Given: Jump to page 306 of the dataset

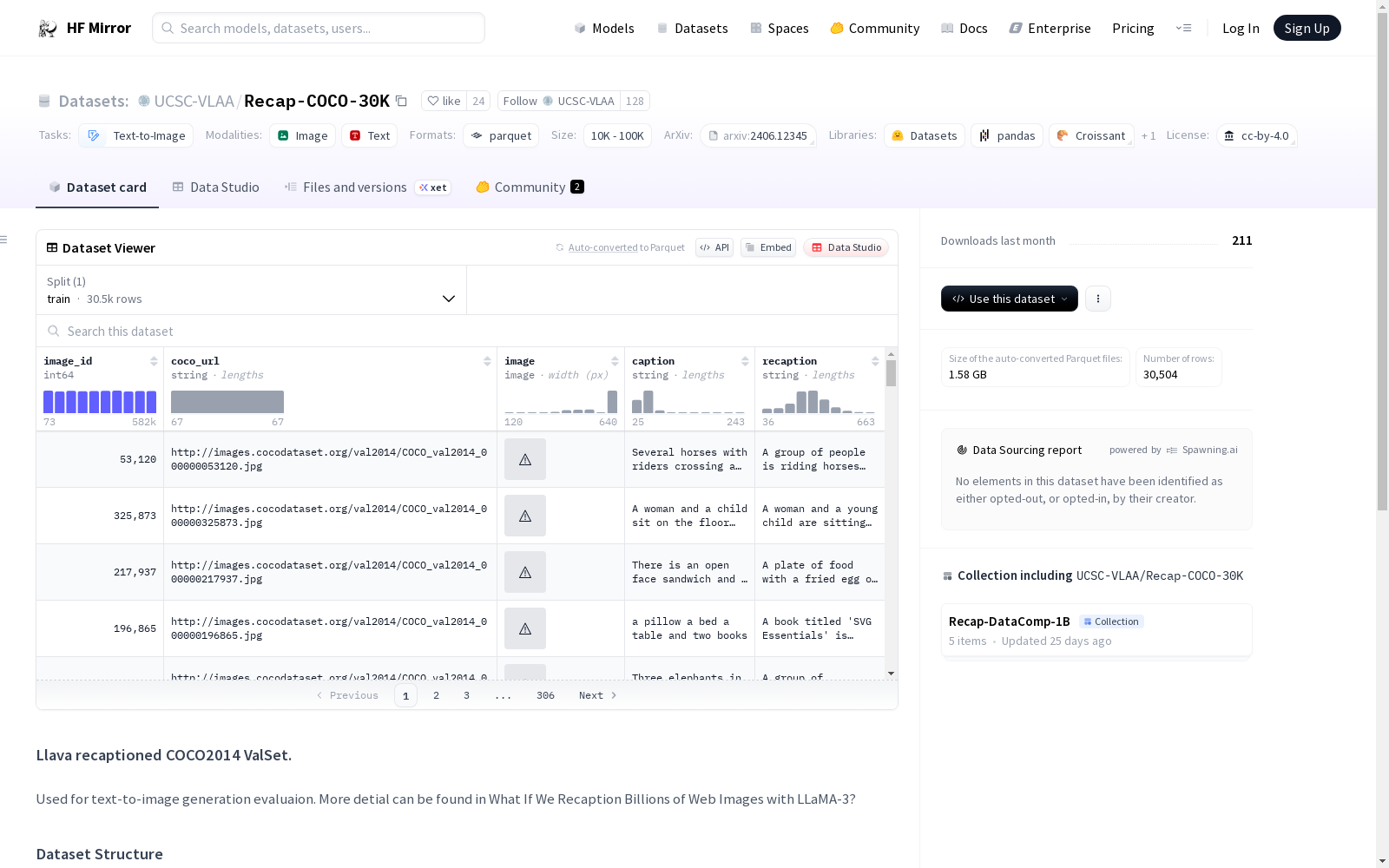Looking at the screenshot, I should pos(545,695).
